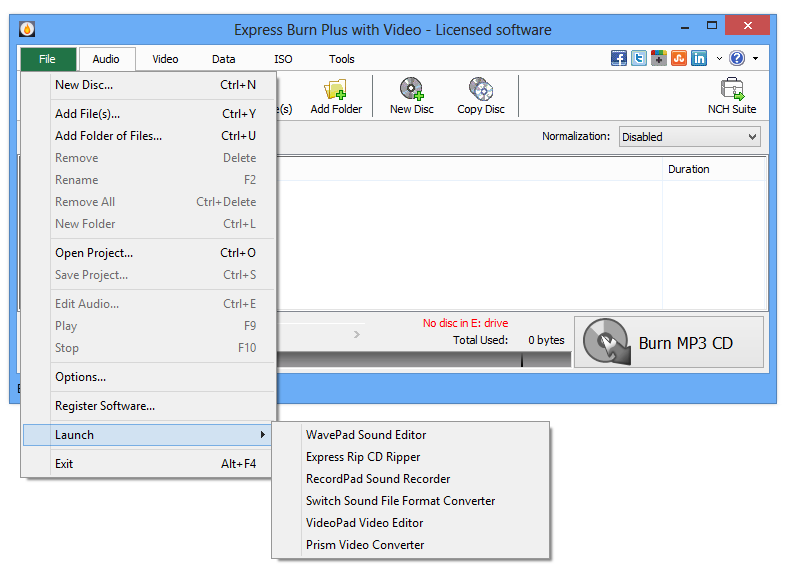
Task: Launch VideoPad Video Editor
Action: (410, 523)
